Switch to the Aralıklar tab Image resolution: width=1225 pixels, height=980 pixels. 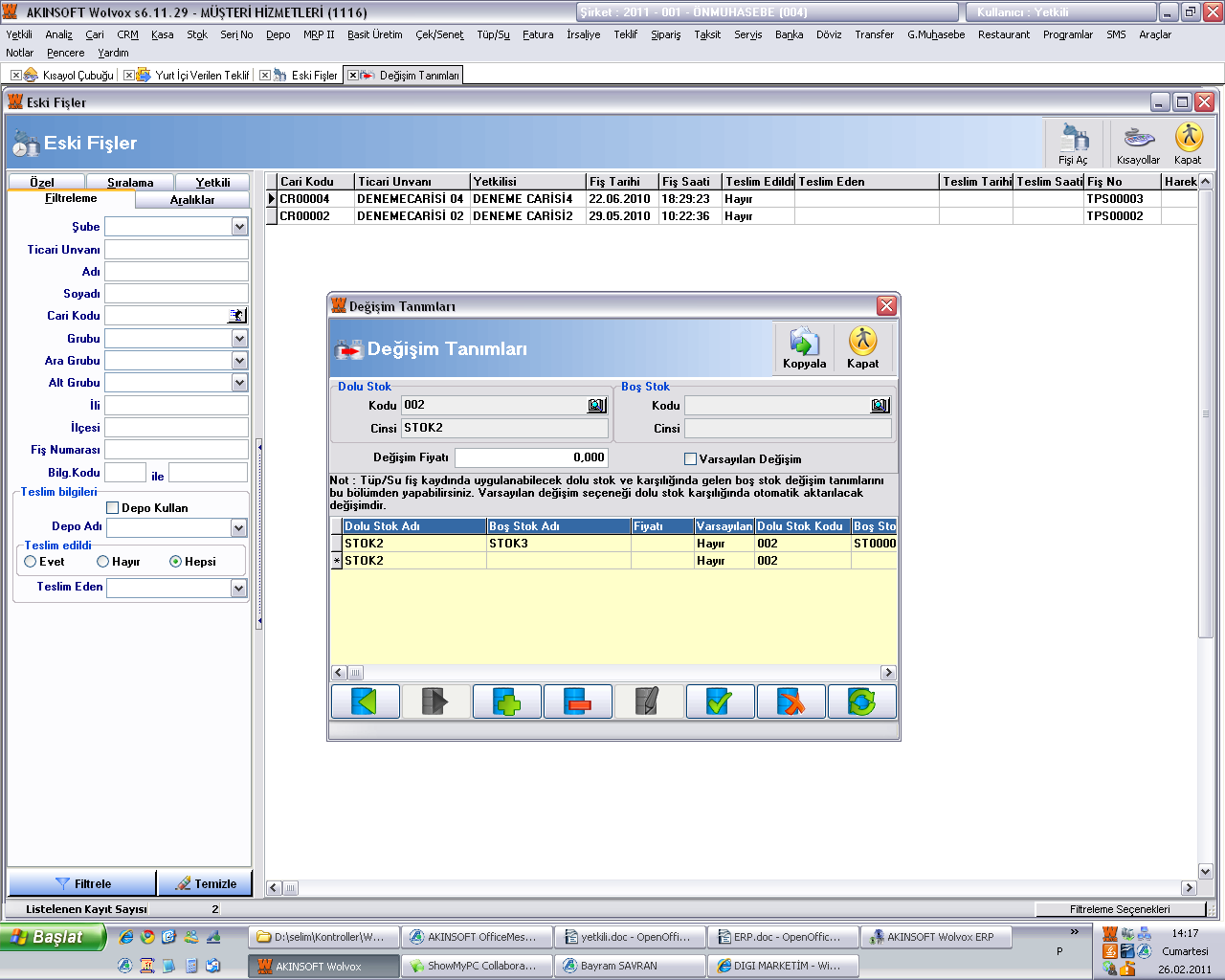click(x=192, y=200)
